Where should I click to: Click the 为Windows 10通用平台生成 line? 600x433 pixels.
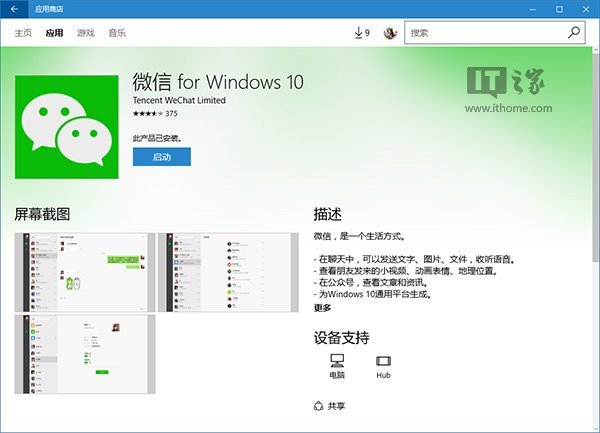click(x=373, y=294)
